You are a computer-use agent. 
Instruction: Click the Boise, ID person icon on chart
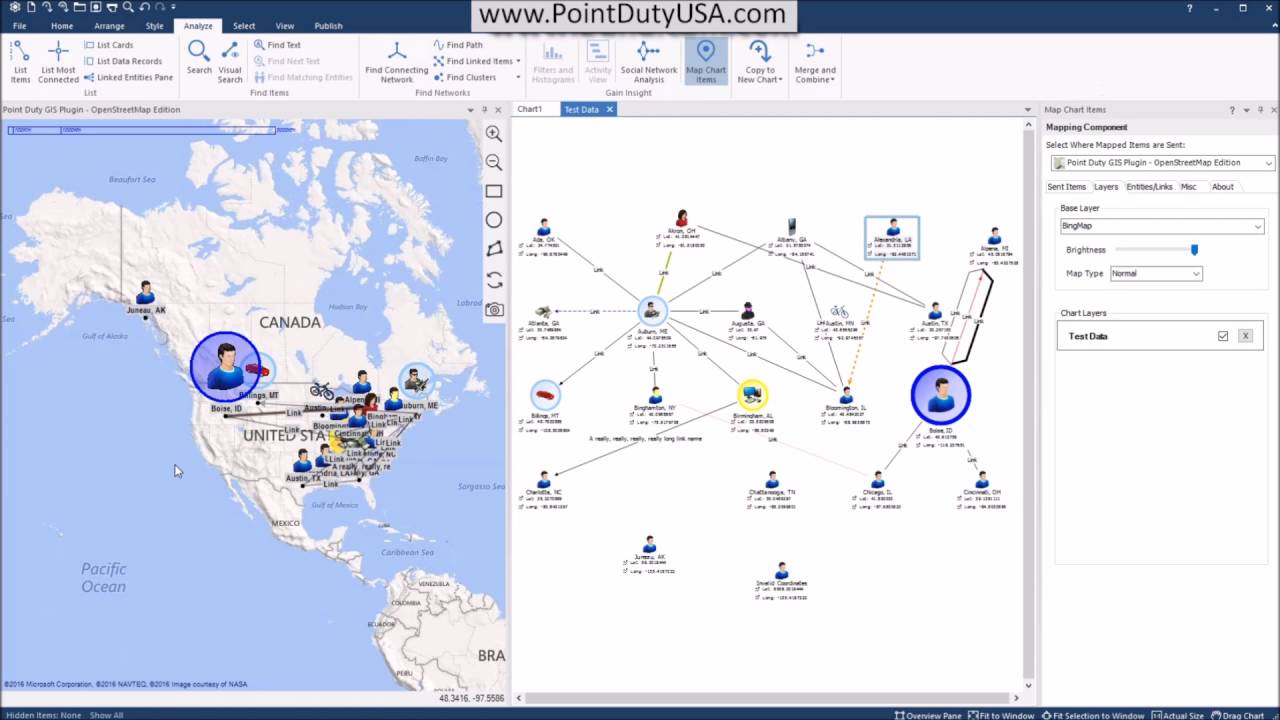[x=940, y=395]
